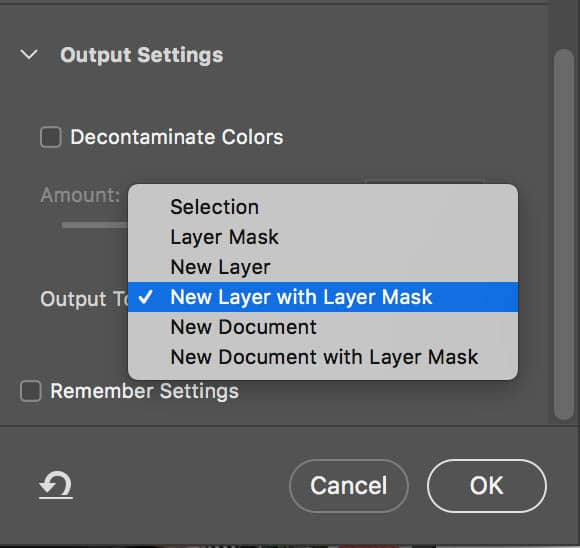
Task: Click the Output To label
Action: click(x=84, y=299)
